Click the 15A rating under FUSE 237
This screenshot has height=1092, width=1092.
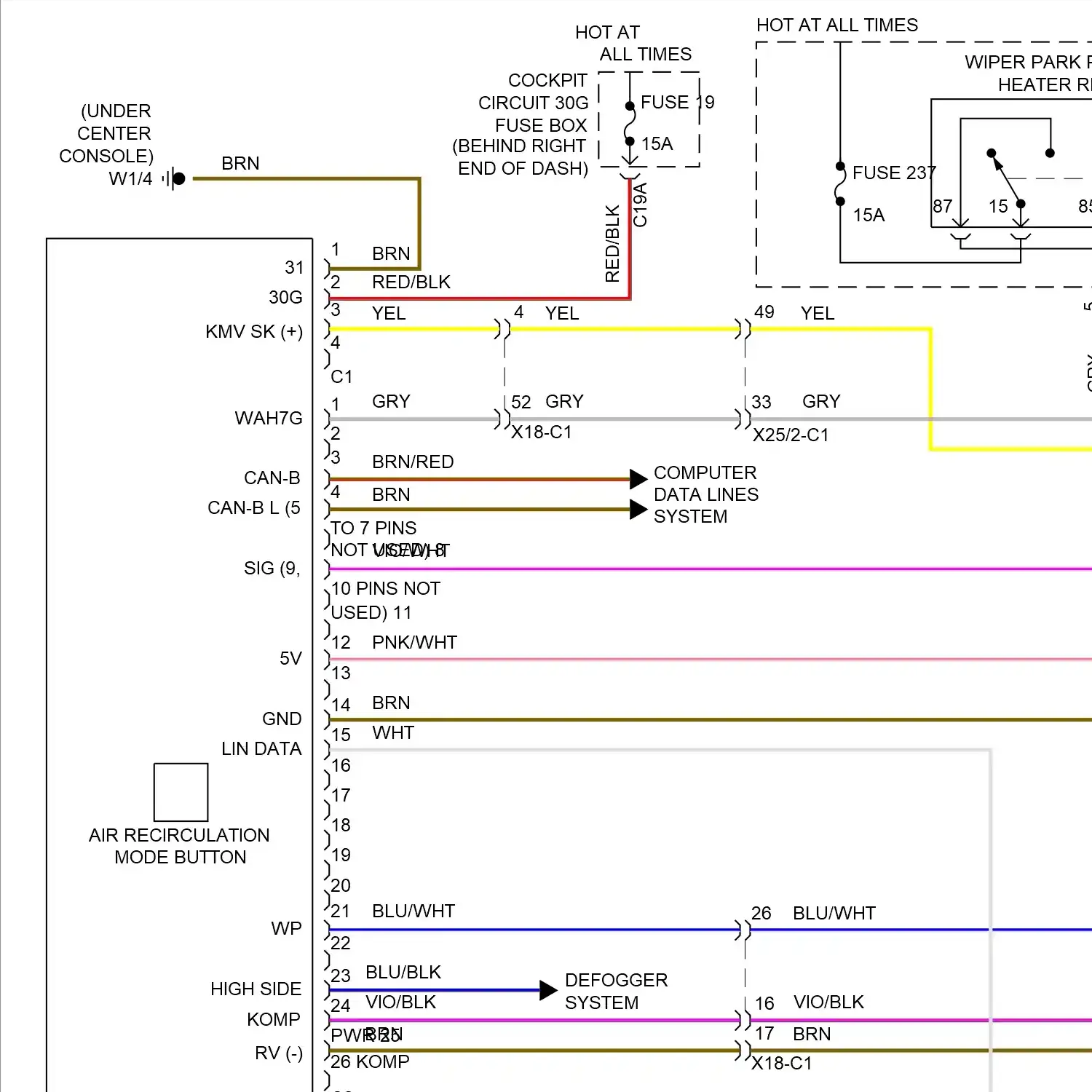click(869, 215)
